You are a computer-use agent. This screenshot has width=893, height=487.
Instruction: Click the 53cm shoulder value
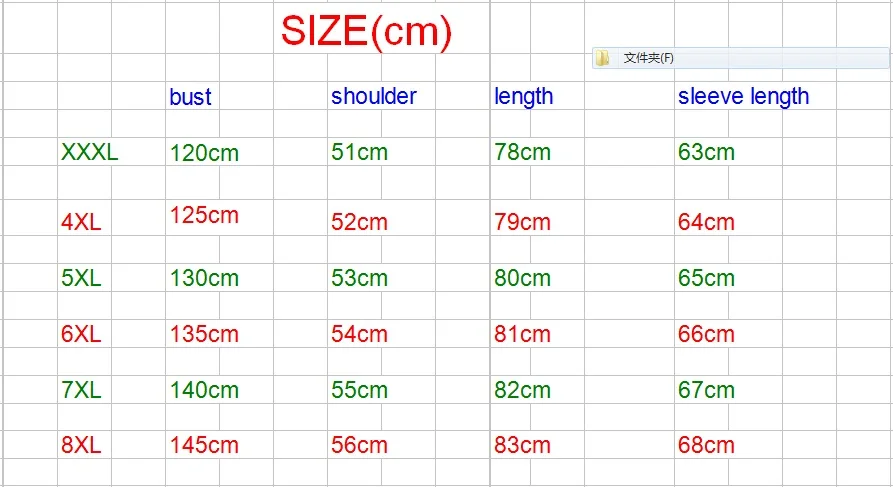[359, 278]
